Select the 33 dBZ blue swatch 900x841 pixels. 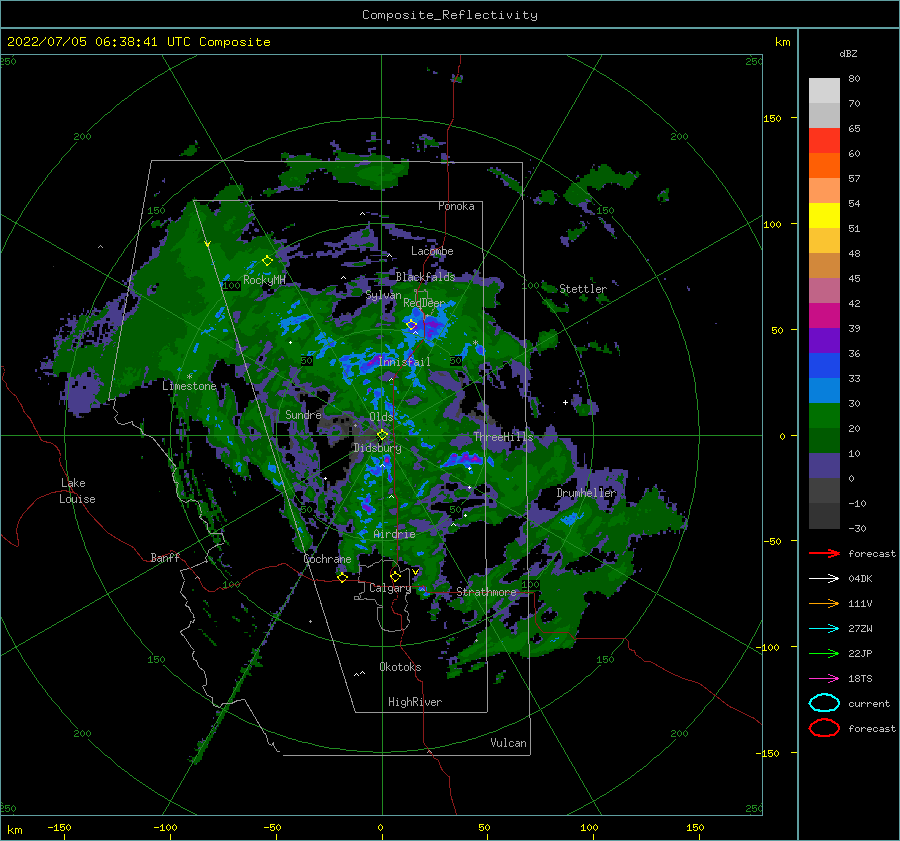[x=824, y=390]
